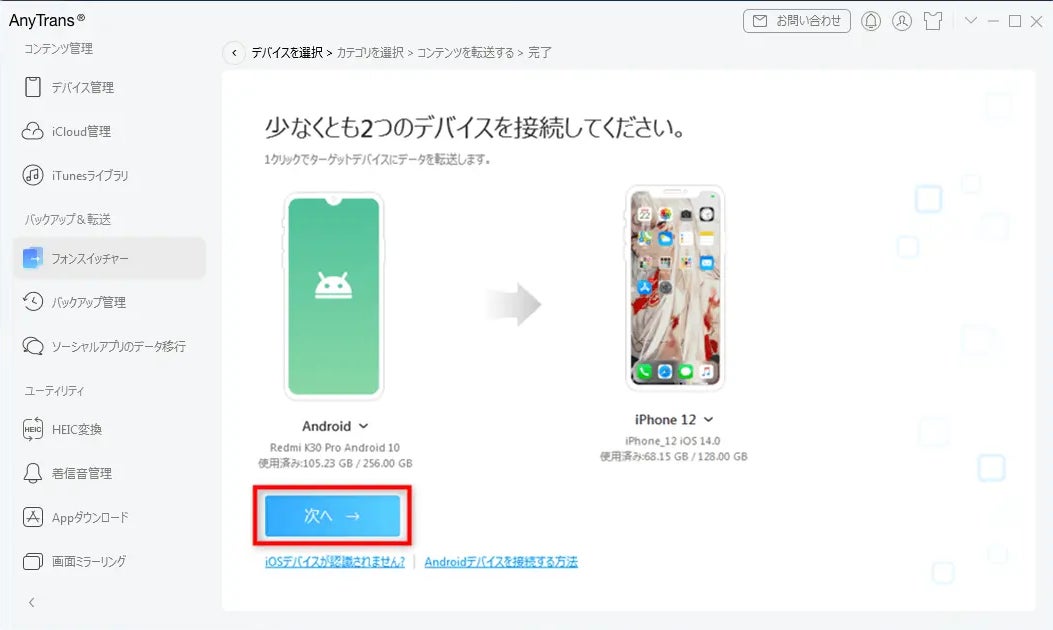Open iOSデバイスが認識されません? link

coord(335,562)
